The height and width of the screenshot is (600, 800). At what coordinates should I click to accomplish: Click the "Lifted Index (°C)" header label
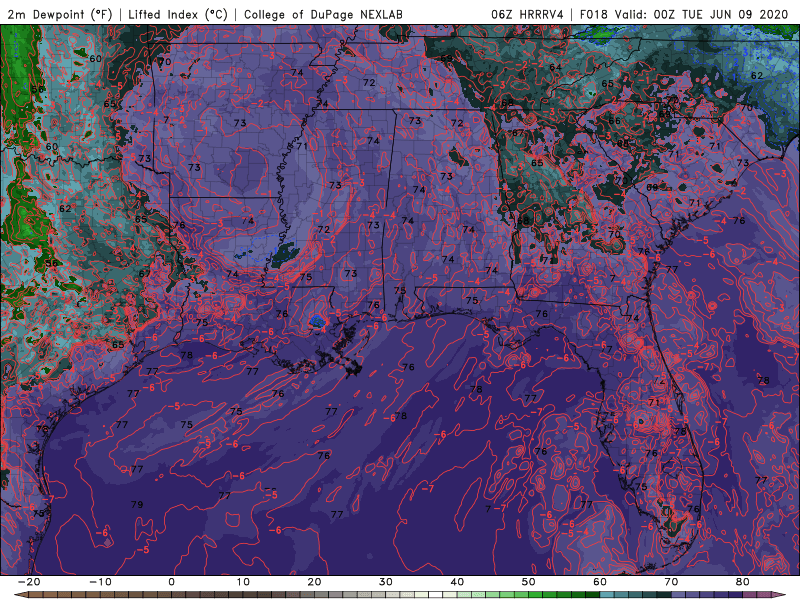(x=178, y=14)
